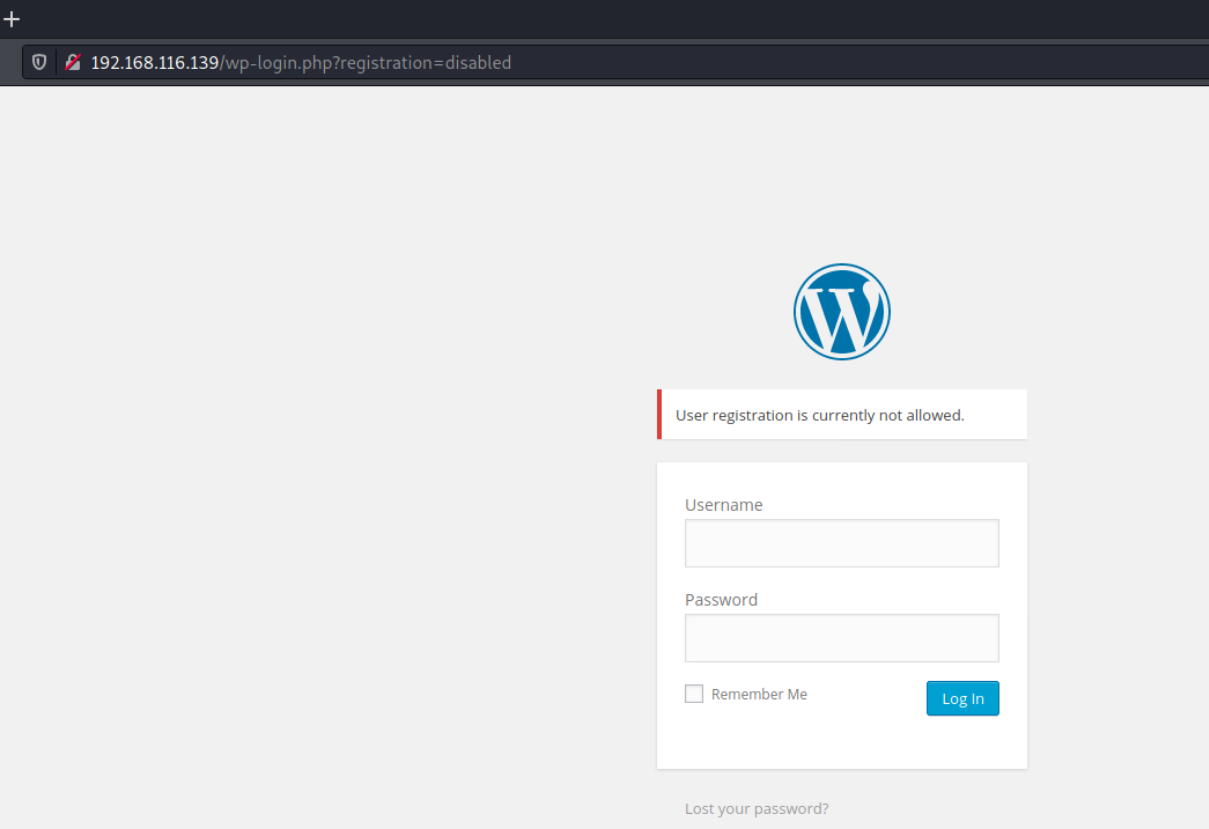The height and width of the screenshot is (829, 1209).
Task: Click the Username input field
Action: [842, 543]
